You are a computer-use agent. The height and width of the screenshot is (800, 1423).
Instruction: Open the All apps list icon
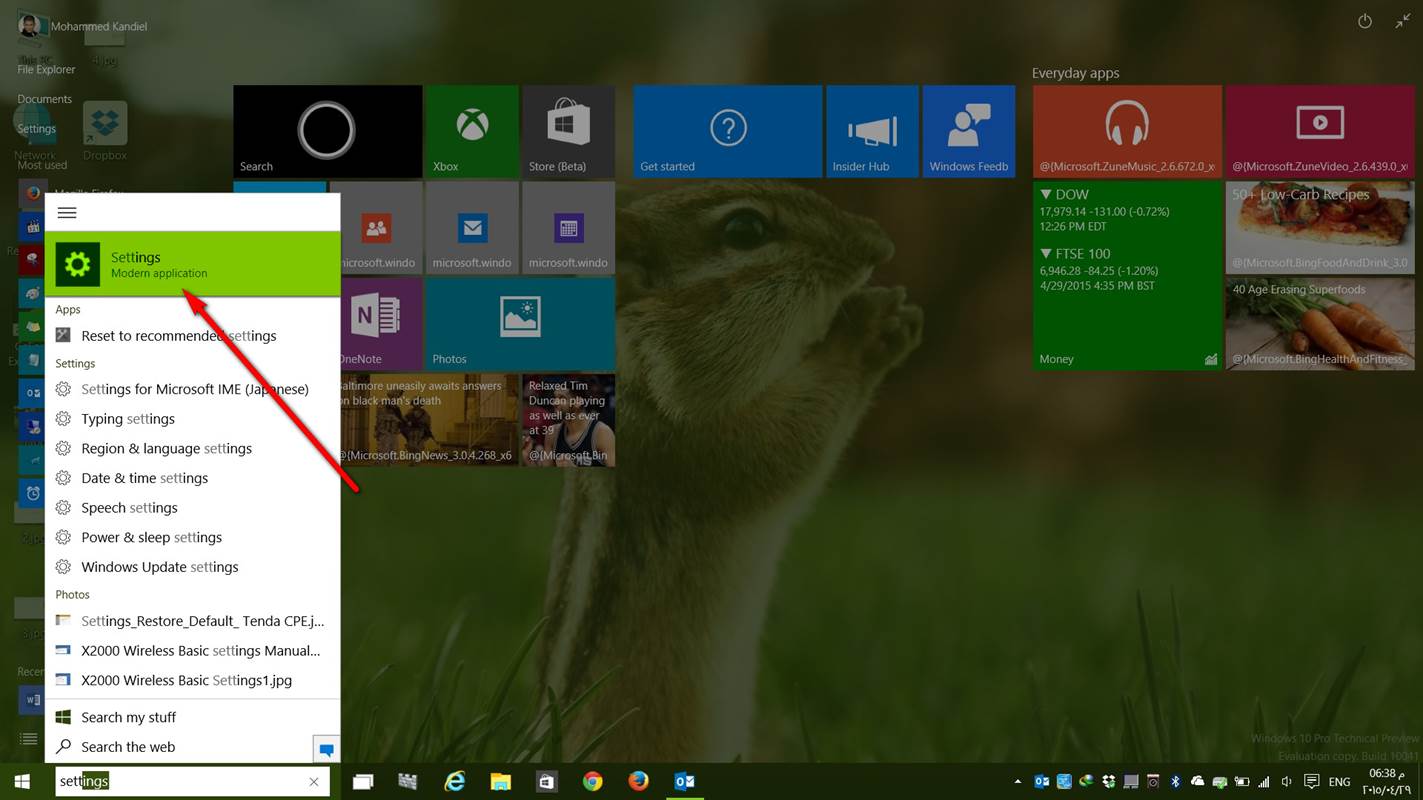tap(29, 739)
